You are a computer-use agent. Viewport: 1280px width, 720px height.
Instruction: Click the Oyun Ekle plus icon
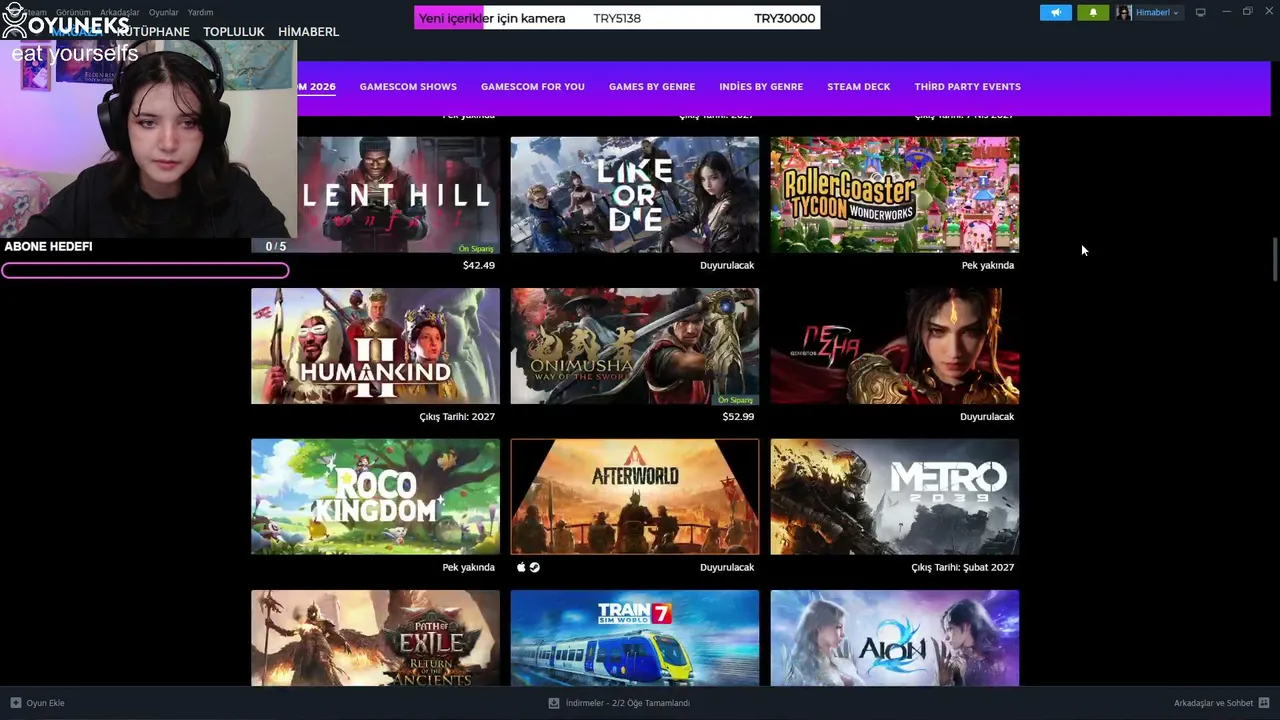coord(15,703)
